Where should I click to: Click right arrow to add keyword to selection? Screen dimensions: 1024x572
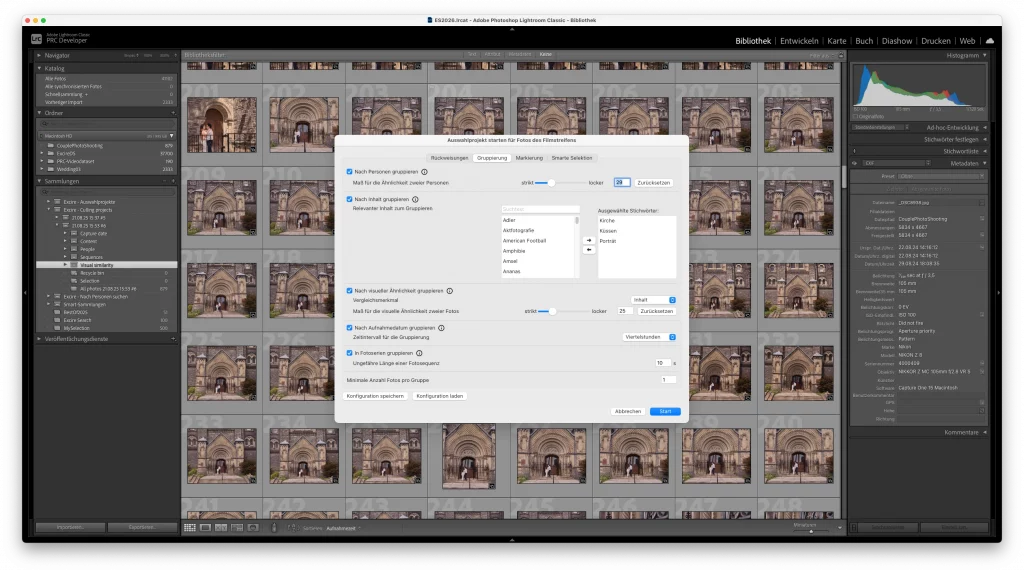pos(589,240)
